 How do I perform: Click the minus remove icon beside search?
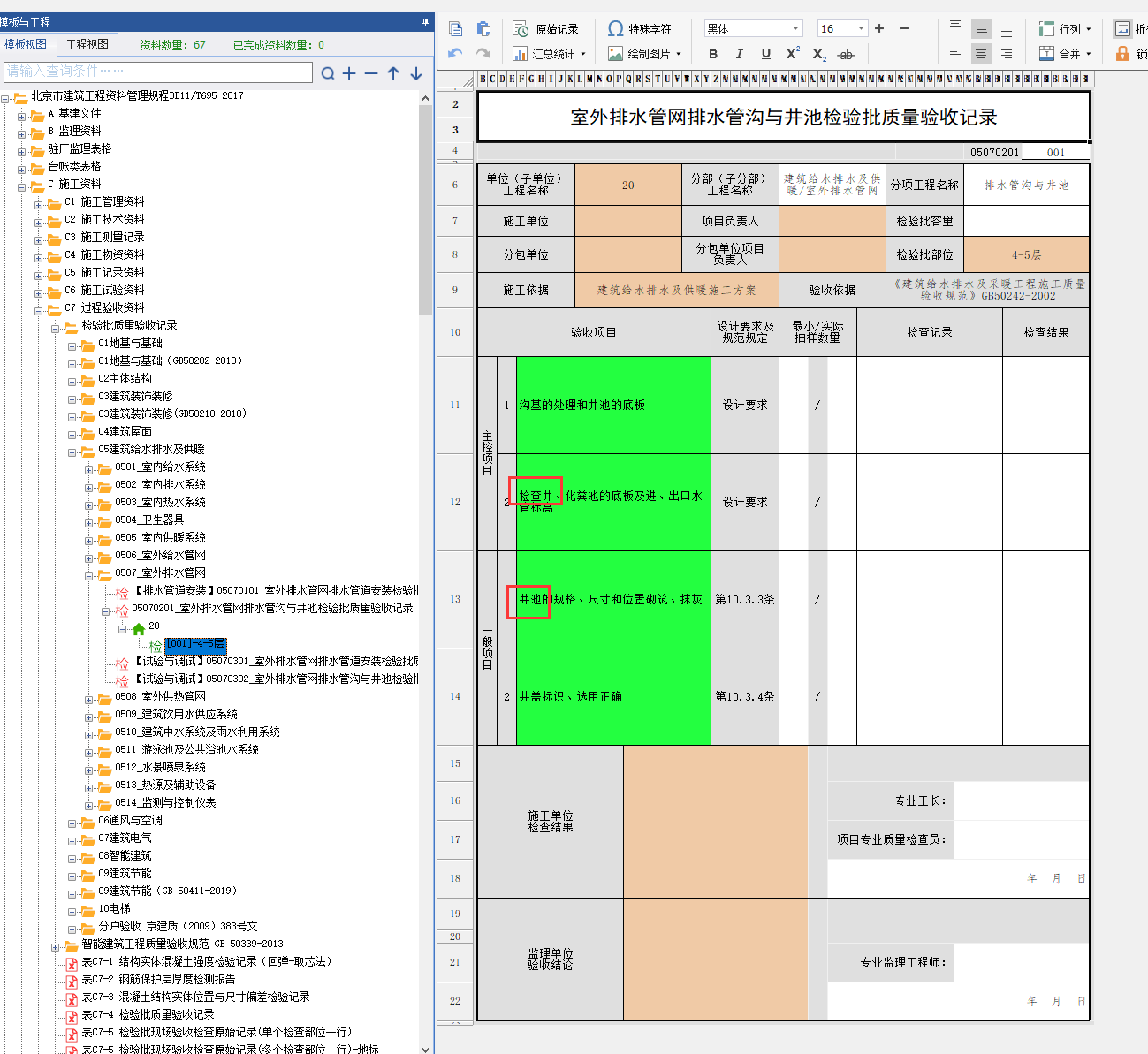(371, 73)
